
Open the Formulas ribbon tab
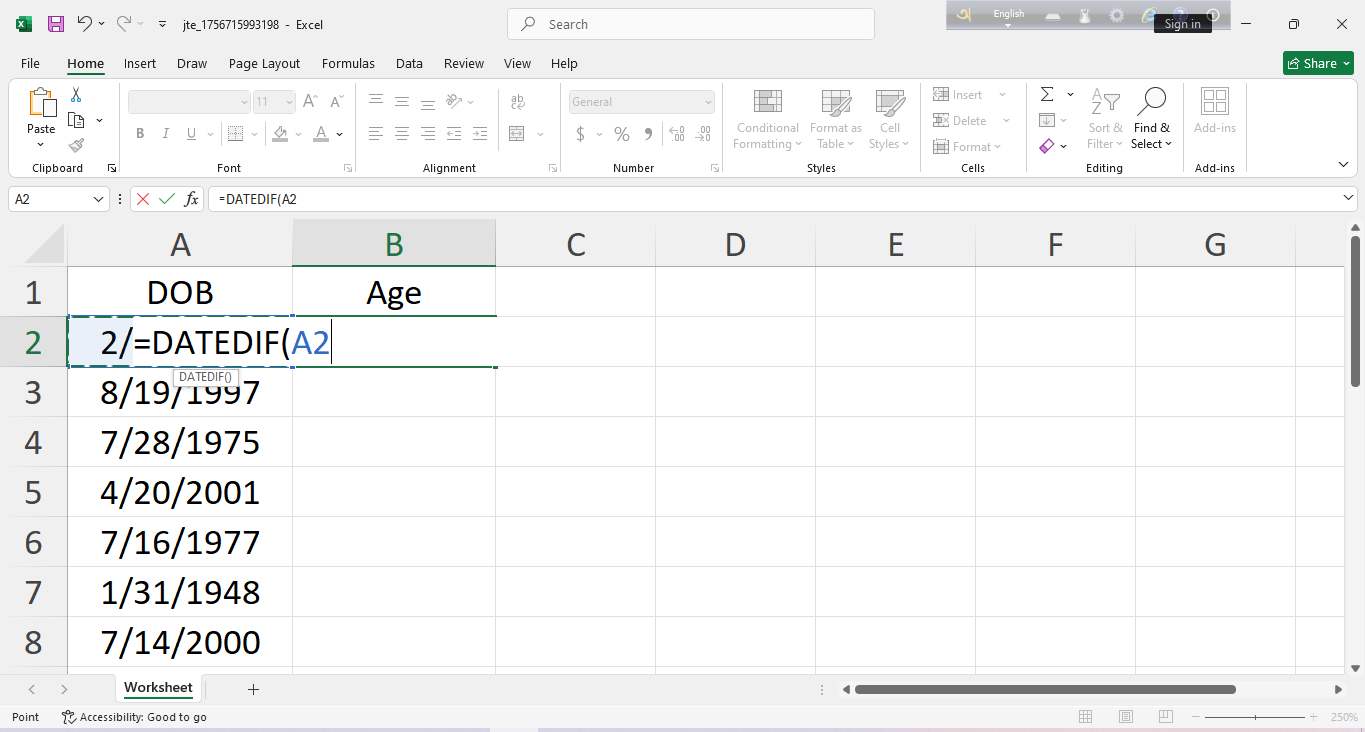click(x=348, y=63)
